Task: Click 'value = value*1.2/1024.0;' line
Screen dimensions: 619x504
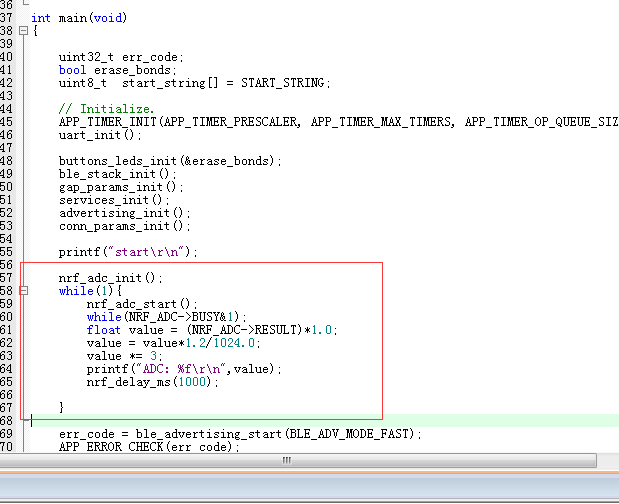Action: click(174, 343)
